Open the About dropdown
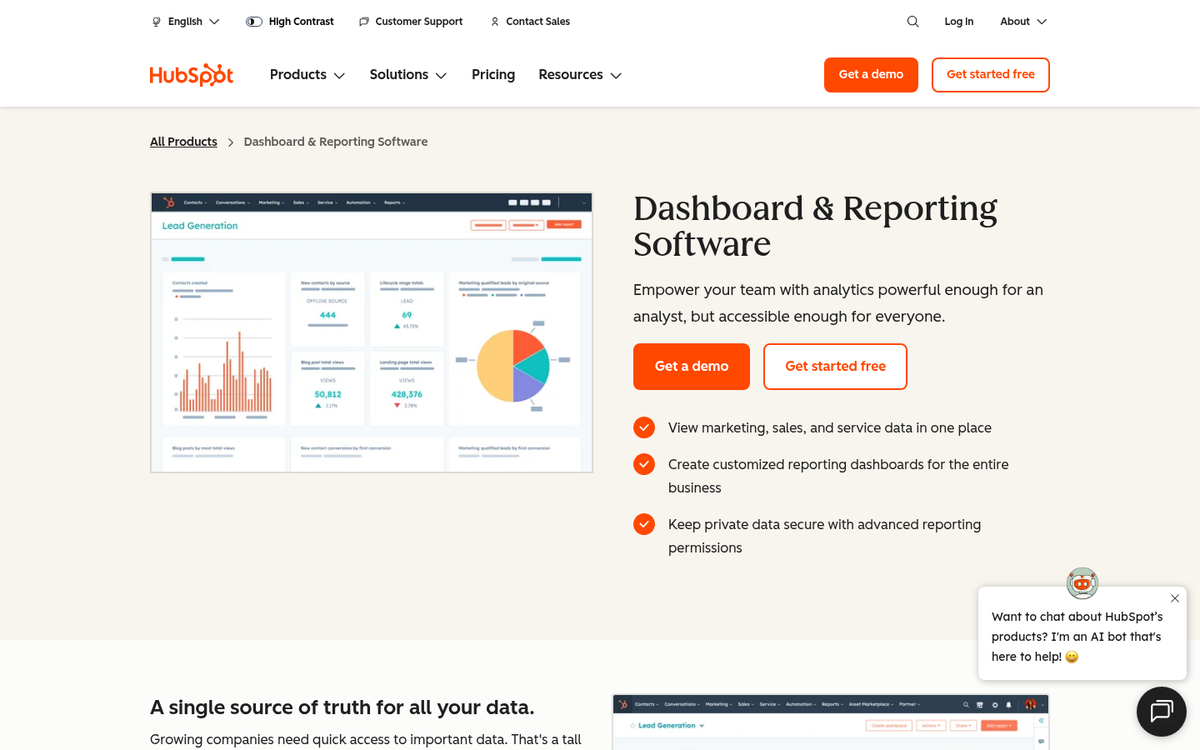 point(1021,21)
